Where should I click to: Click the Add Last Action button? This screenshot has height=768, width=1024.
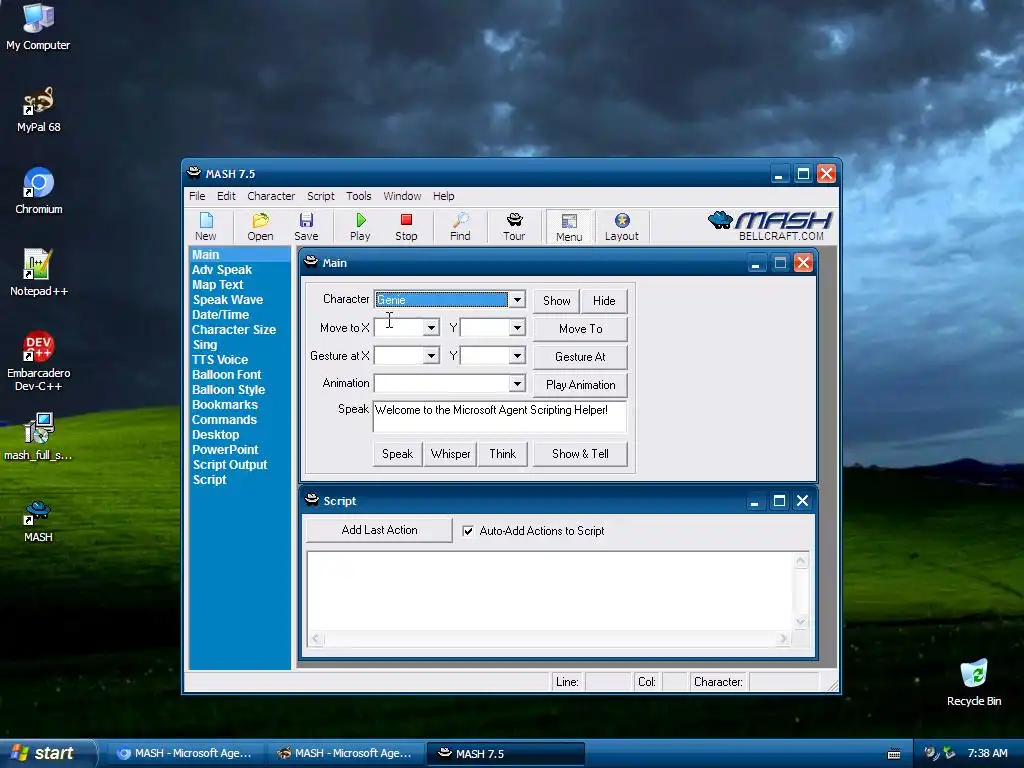[x=379, y=530]
